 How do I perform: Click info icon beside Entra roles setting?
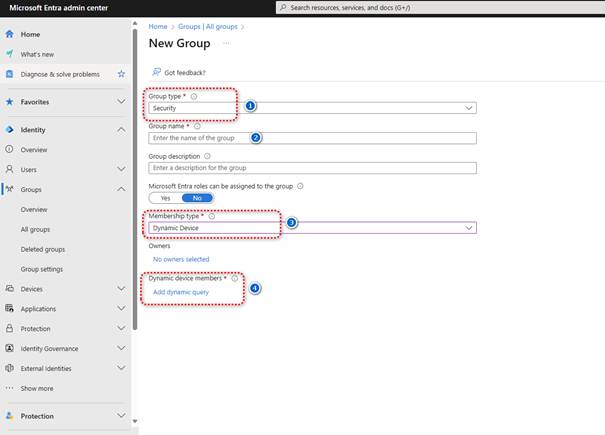tap(300, 186)
